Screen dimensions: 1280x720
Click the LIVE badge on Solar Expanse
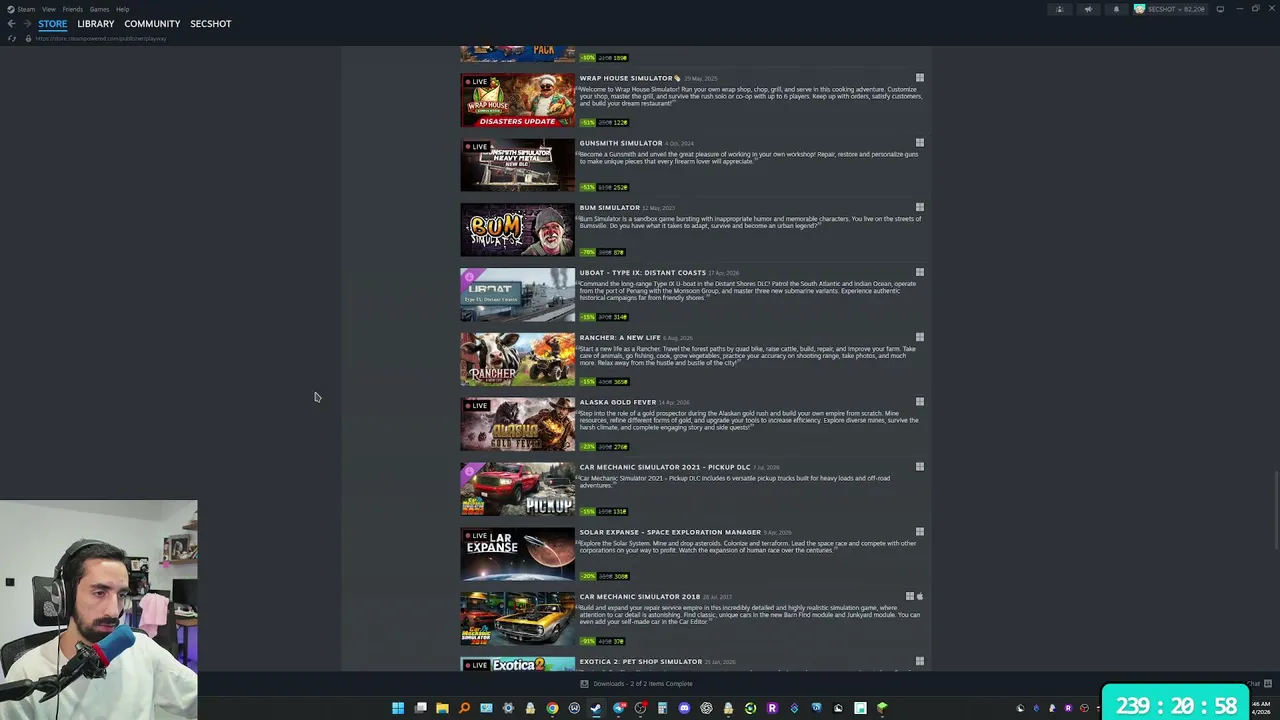coord(476,536)
